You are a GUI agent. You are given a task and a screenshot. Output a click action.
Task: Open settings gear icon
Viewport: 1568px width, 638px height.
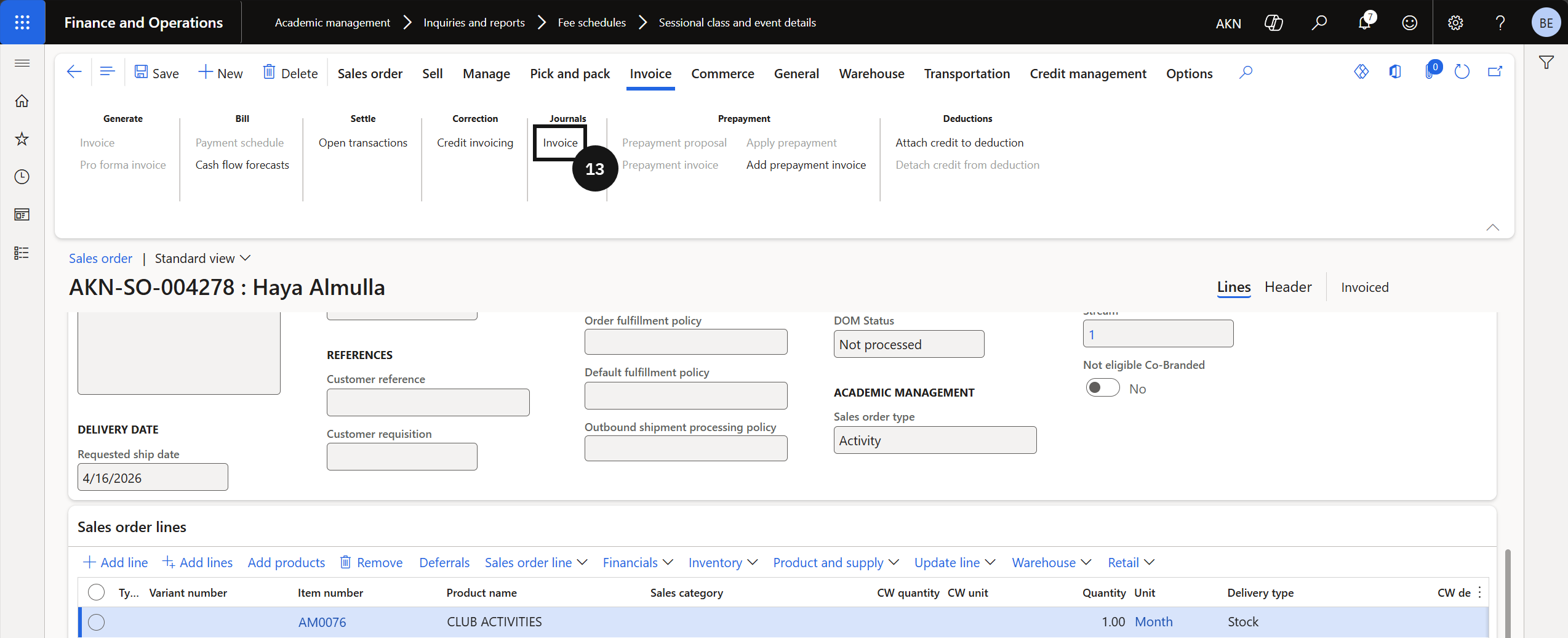1455,23
